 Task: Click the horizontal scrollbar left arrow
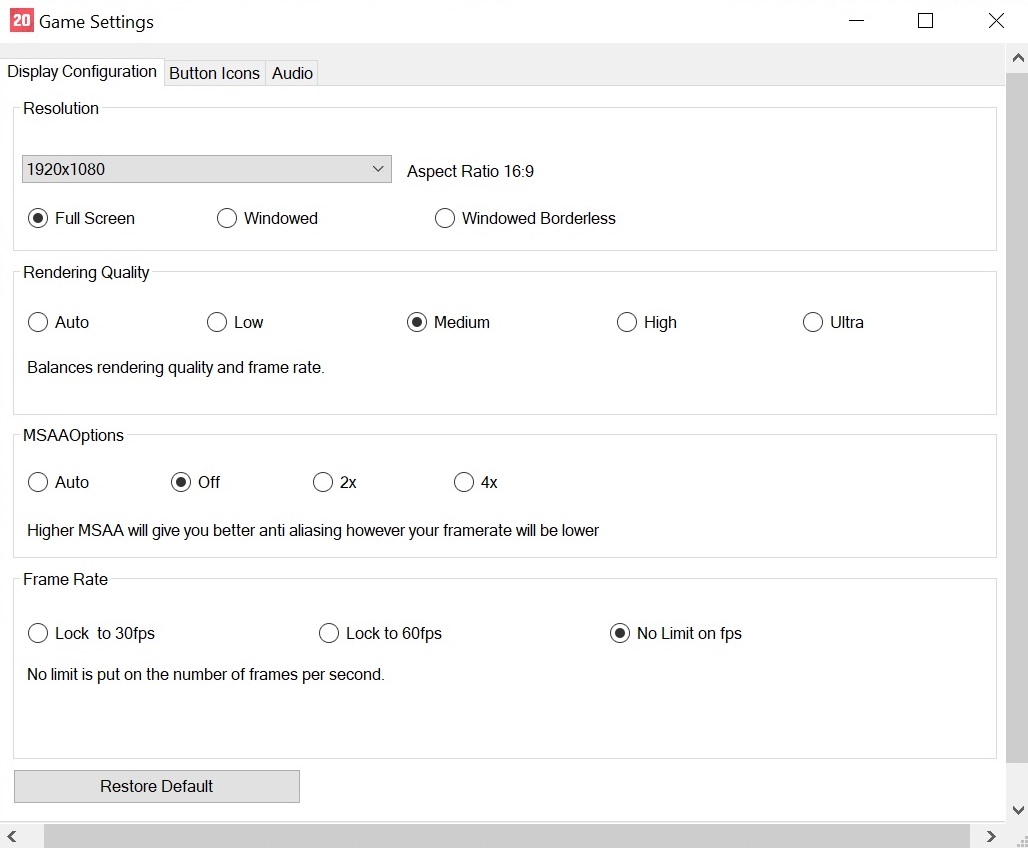tap(12, 836)
